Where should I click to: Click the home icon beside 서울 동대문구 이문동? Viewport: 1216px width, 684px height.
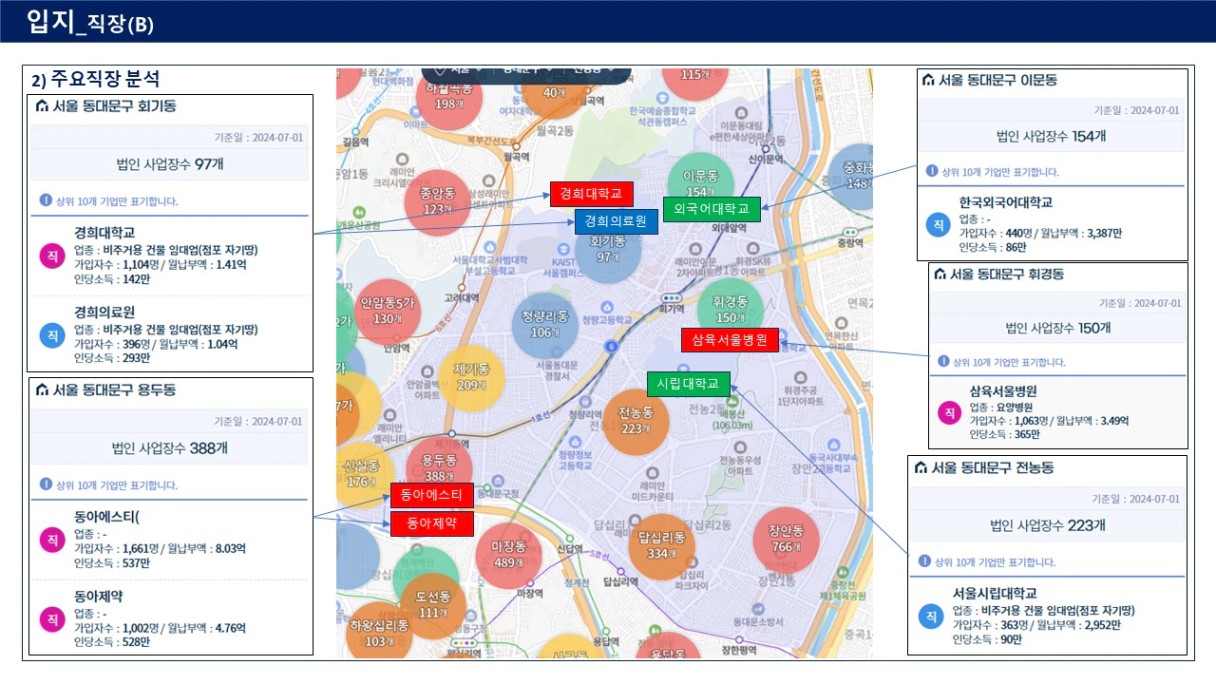pos(928,80)
